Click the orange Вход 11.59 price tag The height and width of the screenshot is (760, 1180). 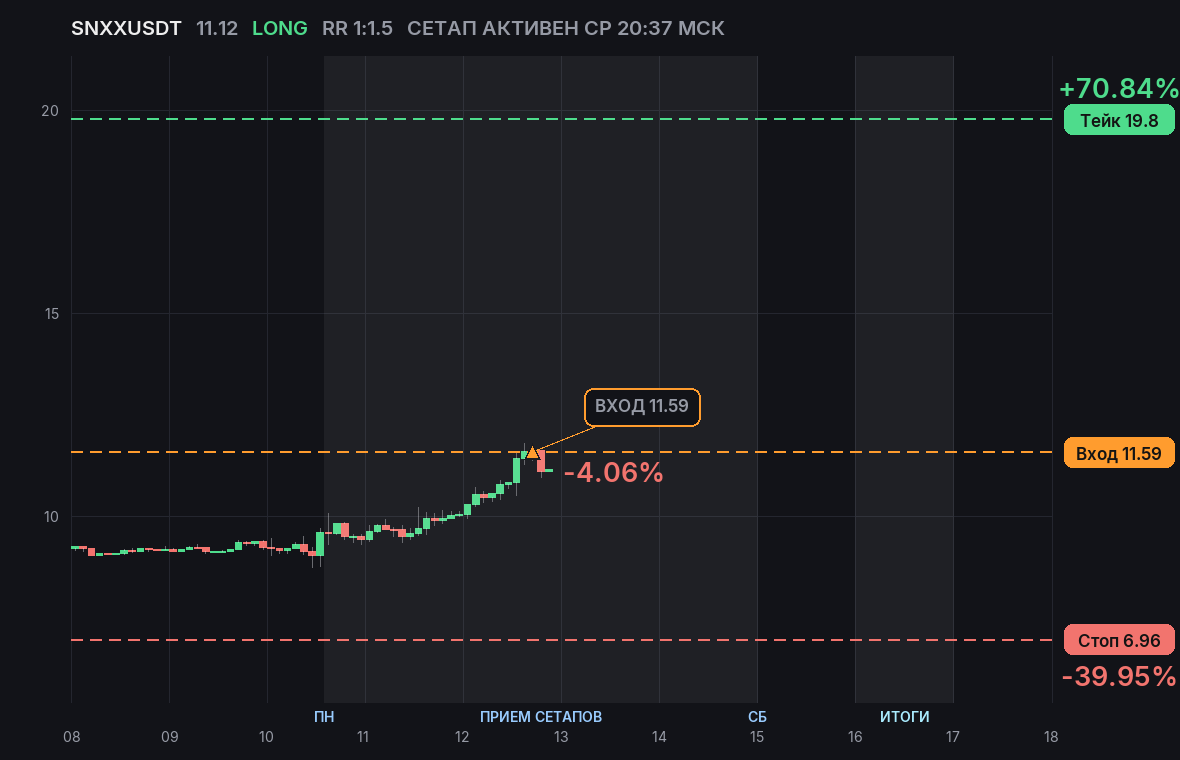(x=1119, y=453)
